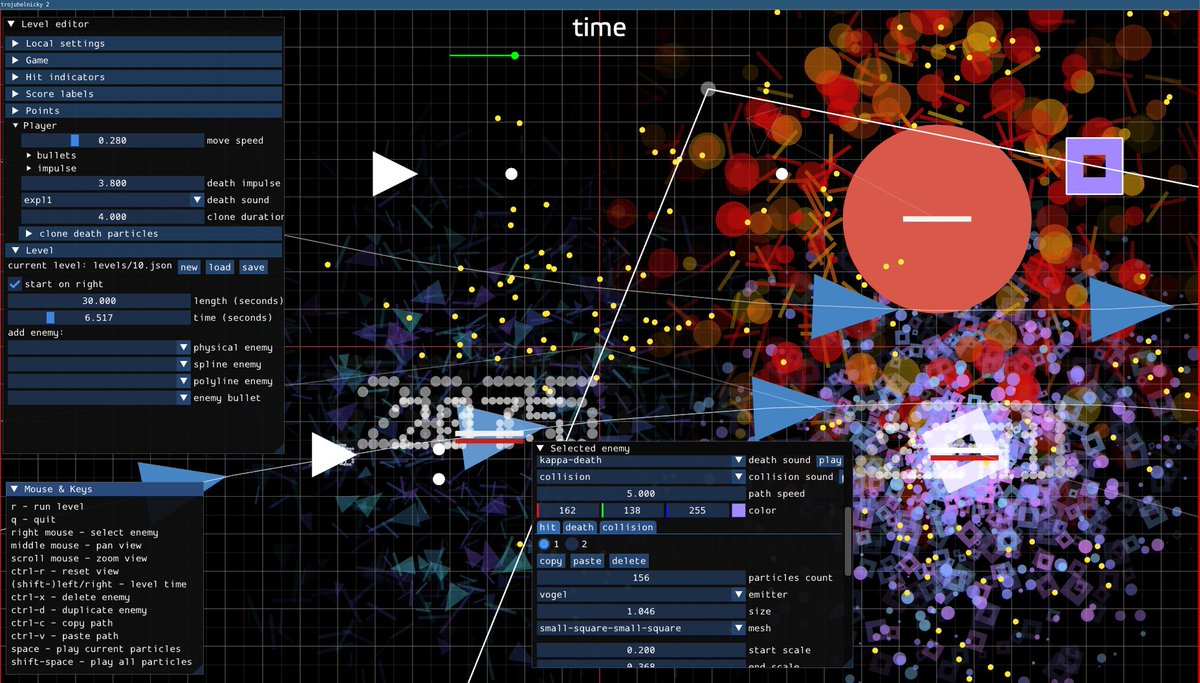
Task: Click the time (seconds) slider
Action: 99,318
